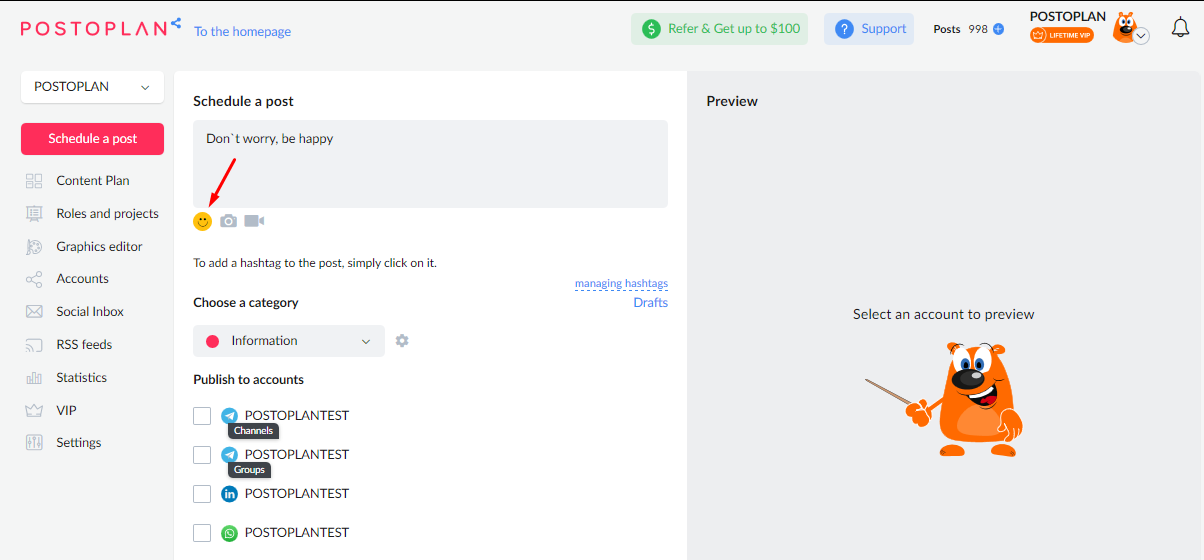Viewport: 1204px width, 560px height.
Task: Check the POSTOPLANTEST Channels Telegram account
Action: [202, 416]
